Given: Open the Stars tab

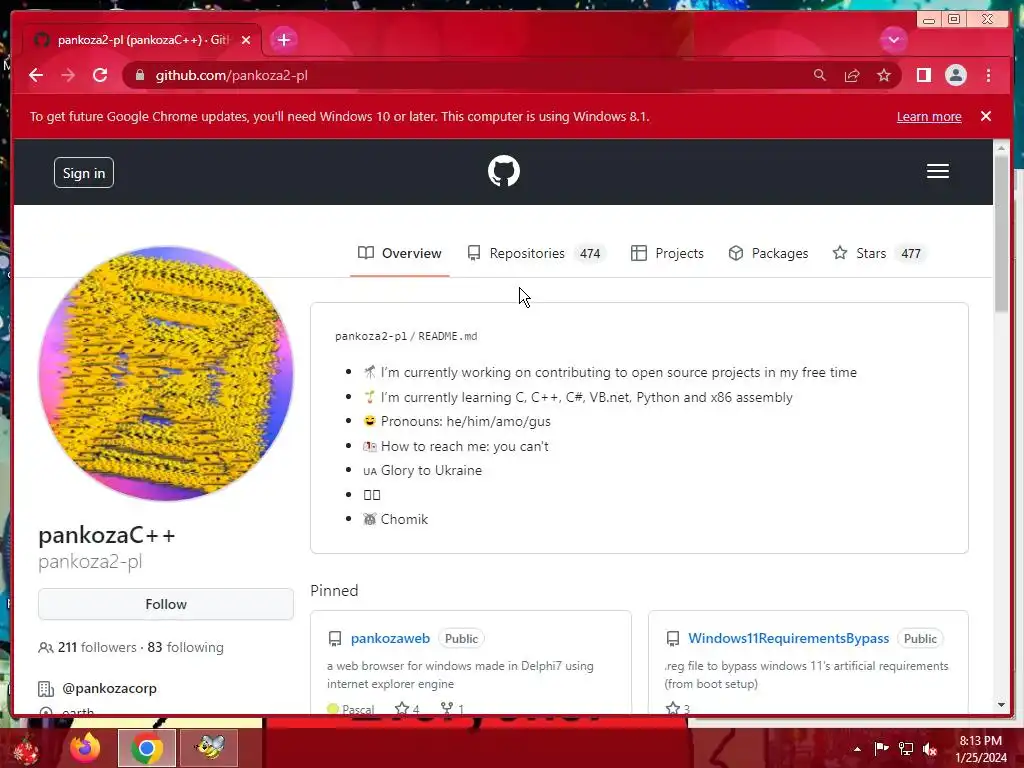Looking at the screenshot, I should (x=879, y=253).
